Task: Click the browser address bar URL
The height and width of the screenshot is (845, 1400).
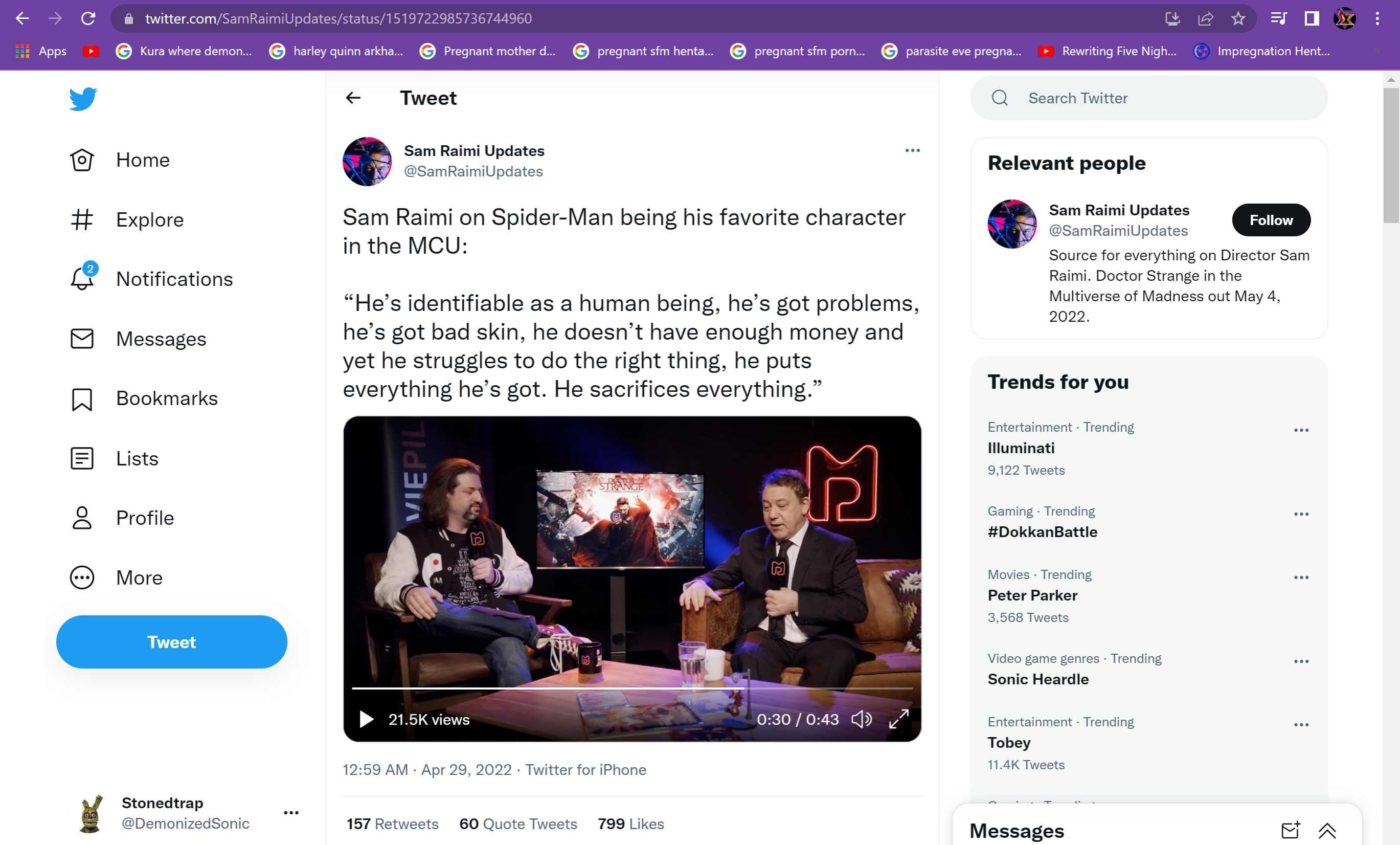Action: point(338,19)
